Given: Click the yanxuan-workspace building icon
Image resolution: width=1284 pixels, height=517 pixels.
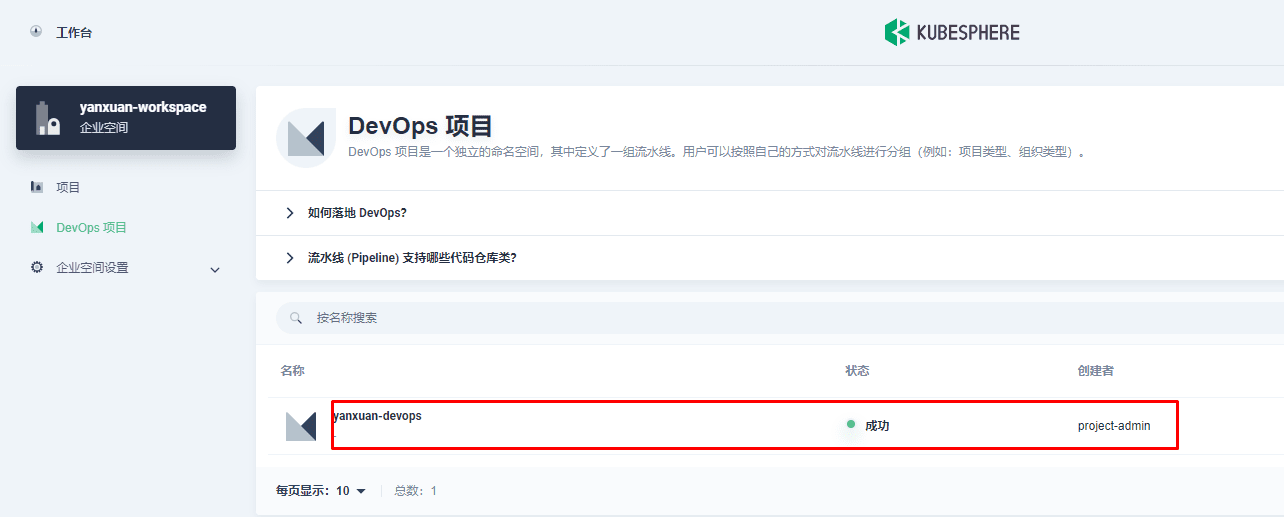Looking at the screenshot, I should coord(48,118).
